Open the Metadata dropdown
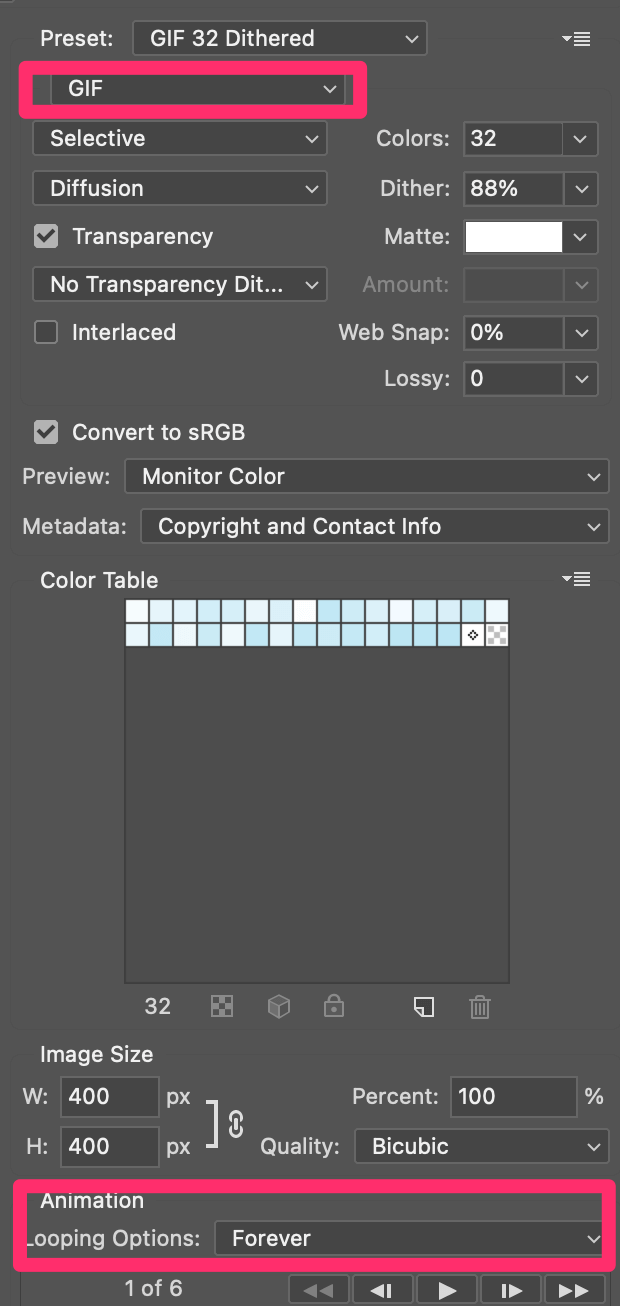The width and height of the screenshot is (620, 1306). coord(375,526)
